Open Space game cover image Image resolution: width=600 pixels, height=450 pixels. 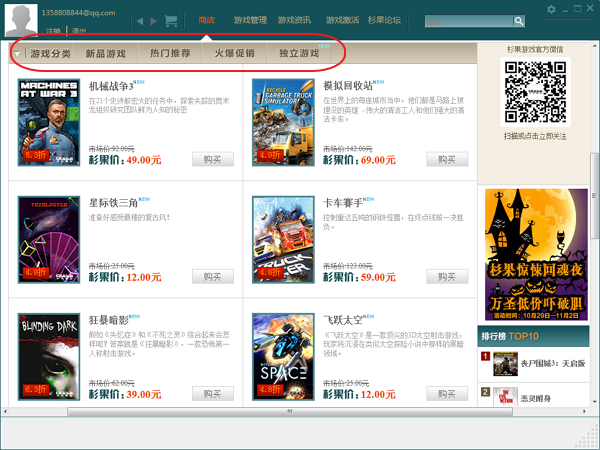click(283, 357)
